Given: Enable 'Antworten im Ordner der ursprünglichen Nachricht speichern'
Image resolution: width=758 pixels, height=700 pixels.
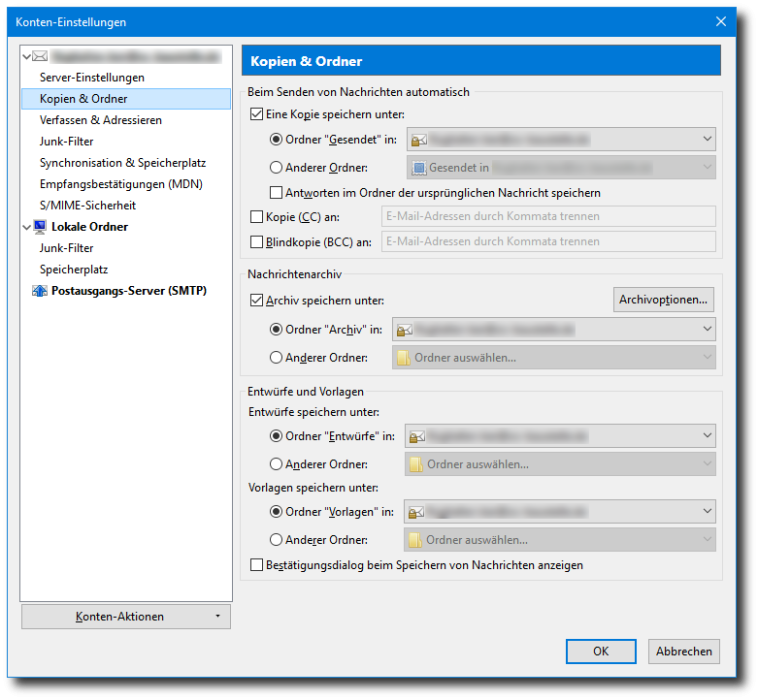Looking at the screenshot, I should coord(277,192).
